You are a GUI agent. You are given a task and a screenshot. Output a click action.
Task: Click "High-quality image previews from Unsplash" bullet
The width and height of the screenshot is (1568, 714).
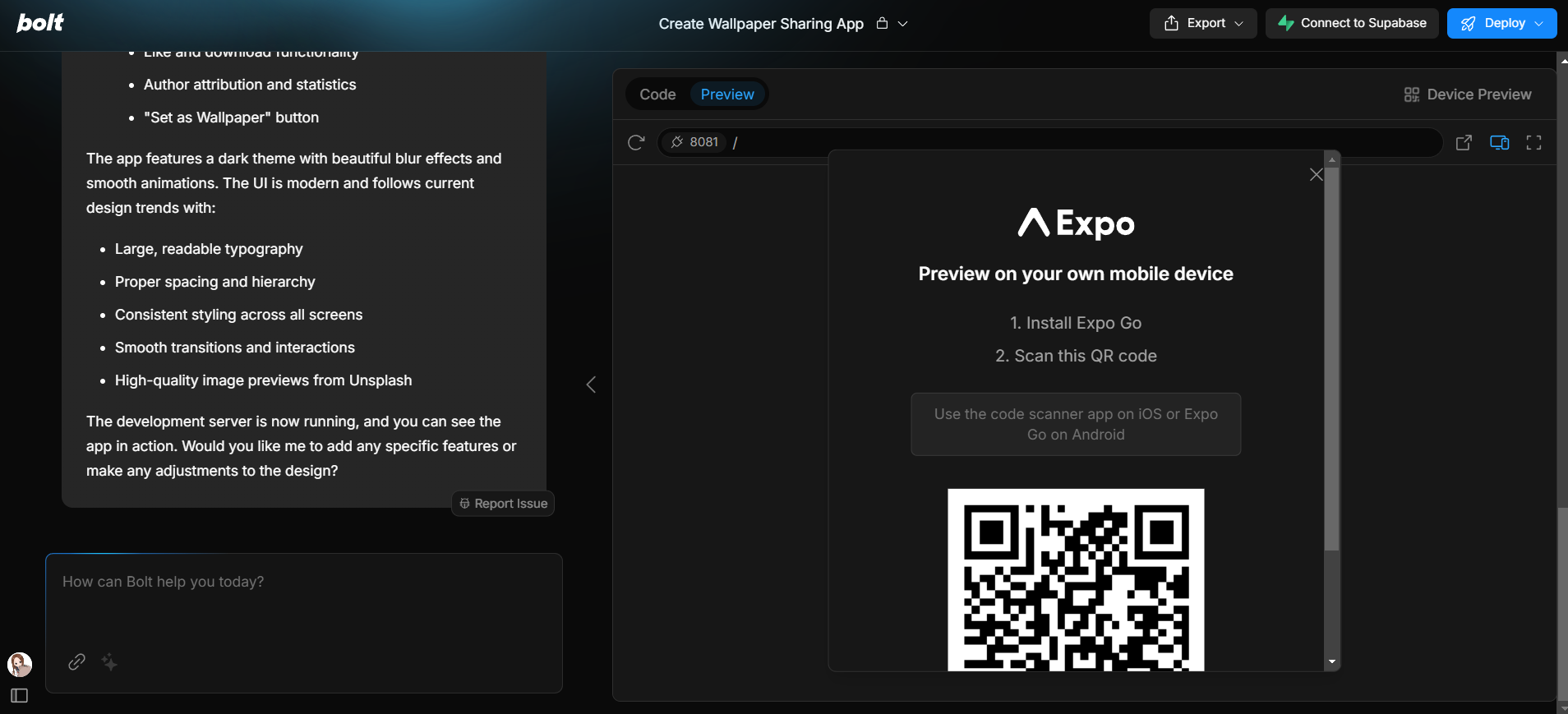[x=263, y=380]
